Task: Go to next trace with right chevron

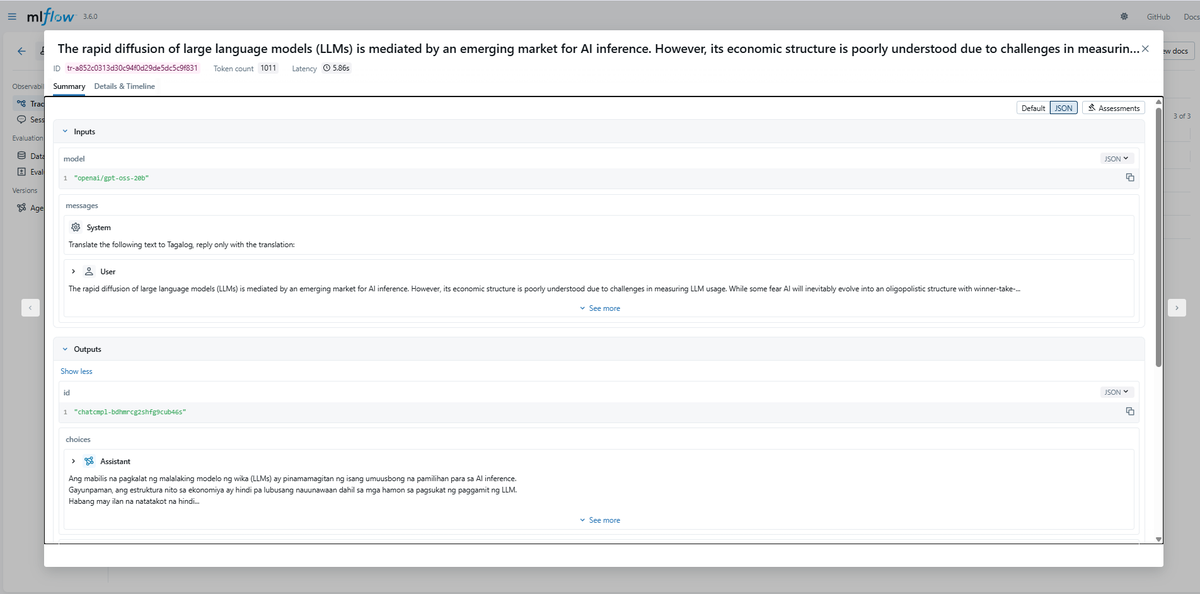Action: [x=1177, y=308]
